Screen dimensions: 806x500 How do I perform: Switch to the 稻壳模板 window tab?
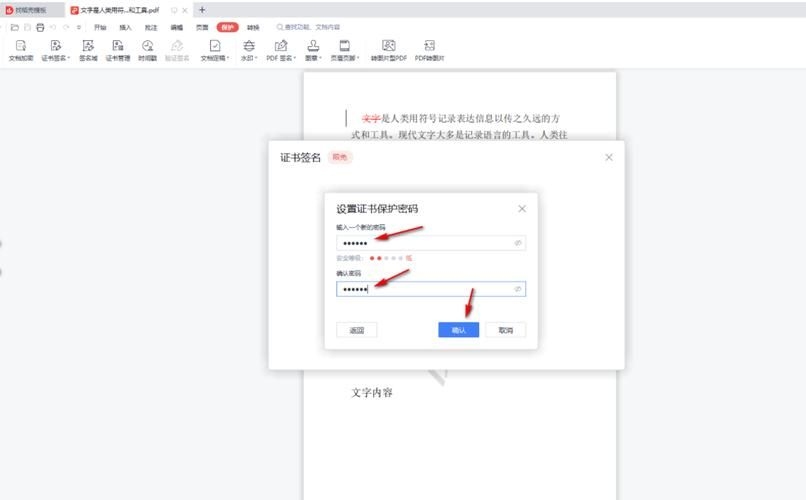[x=31, y=10]
